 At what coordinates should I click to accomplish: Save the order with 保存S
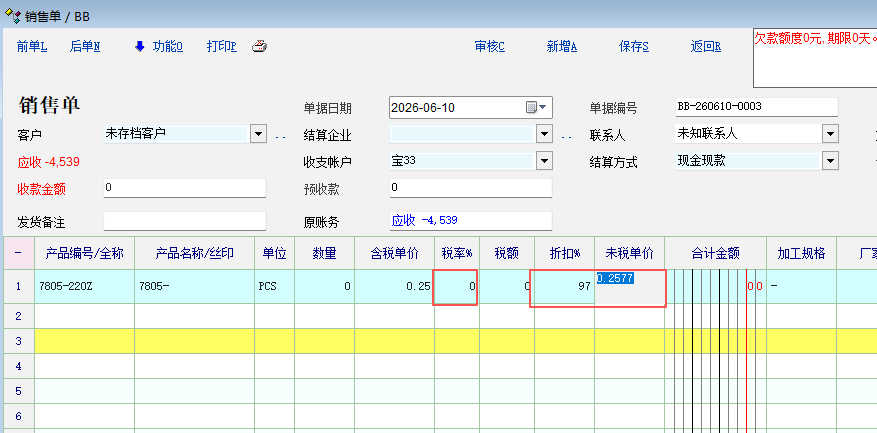[x=634, y=46]
